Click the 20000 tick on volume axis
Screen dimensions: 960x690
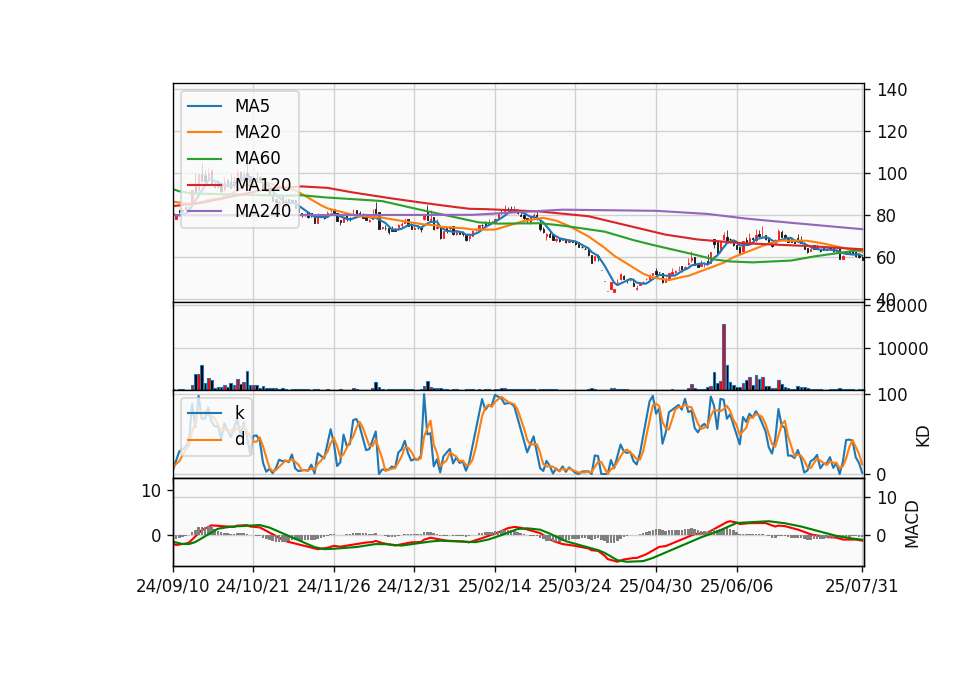click(x=902, y=306)
